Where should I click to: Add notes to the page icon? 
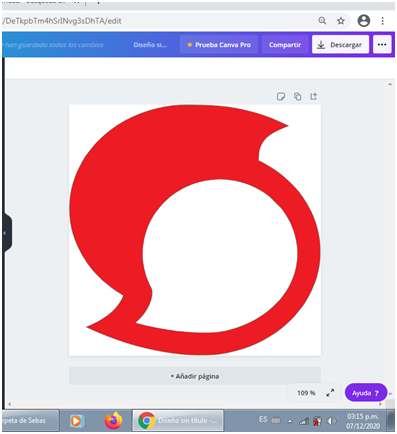tap(281, 97)
